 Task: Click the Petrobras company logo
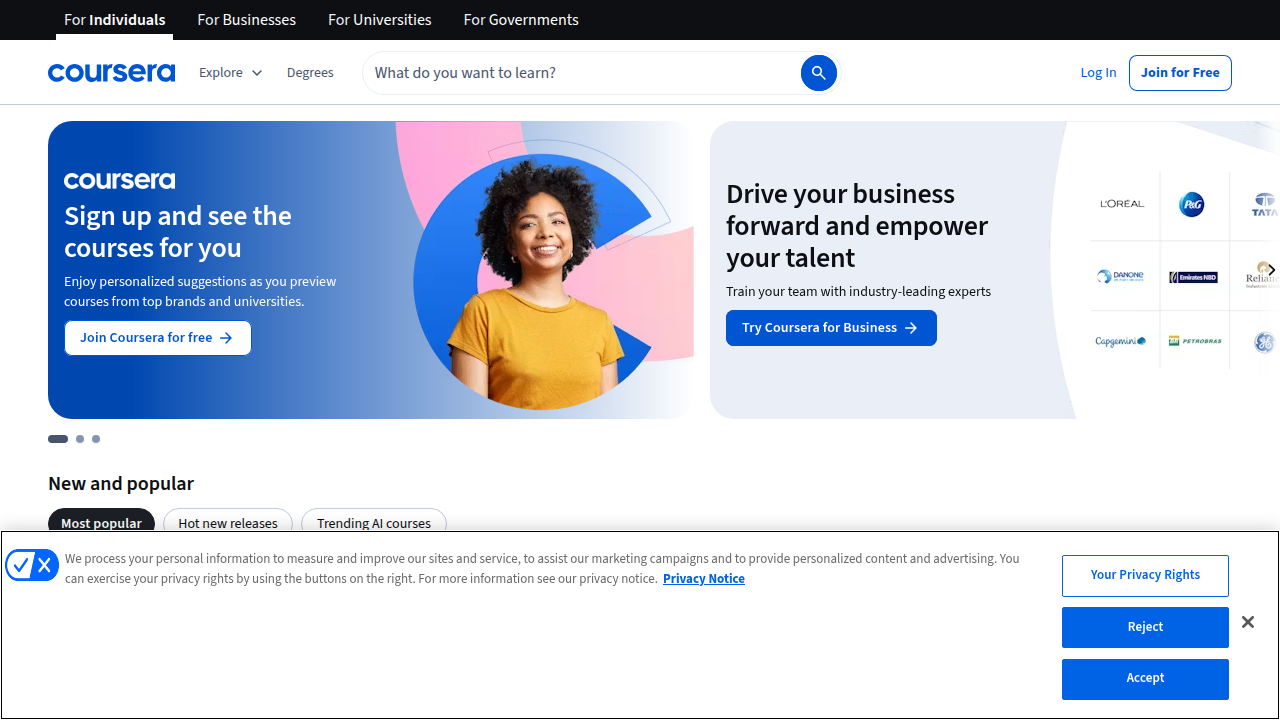(1195, 342)
